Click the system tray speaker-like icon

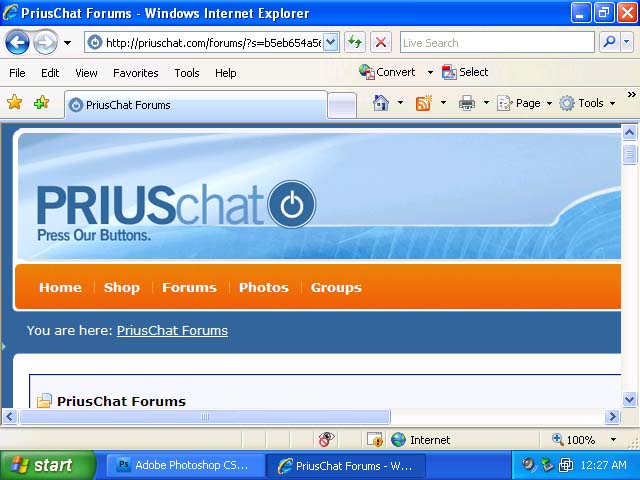529,465
